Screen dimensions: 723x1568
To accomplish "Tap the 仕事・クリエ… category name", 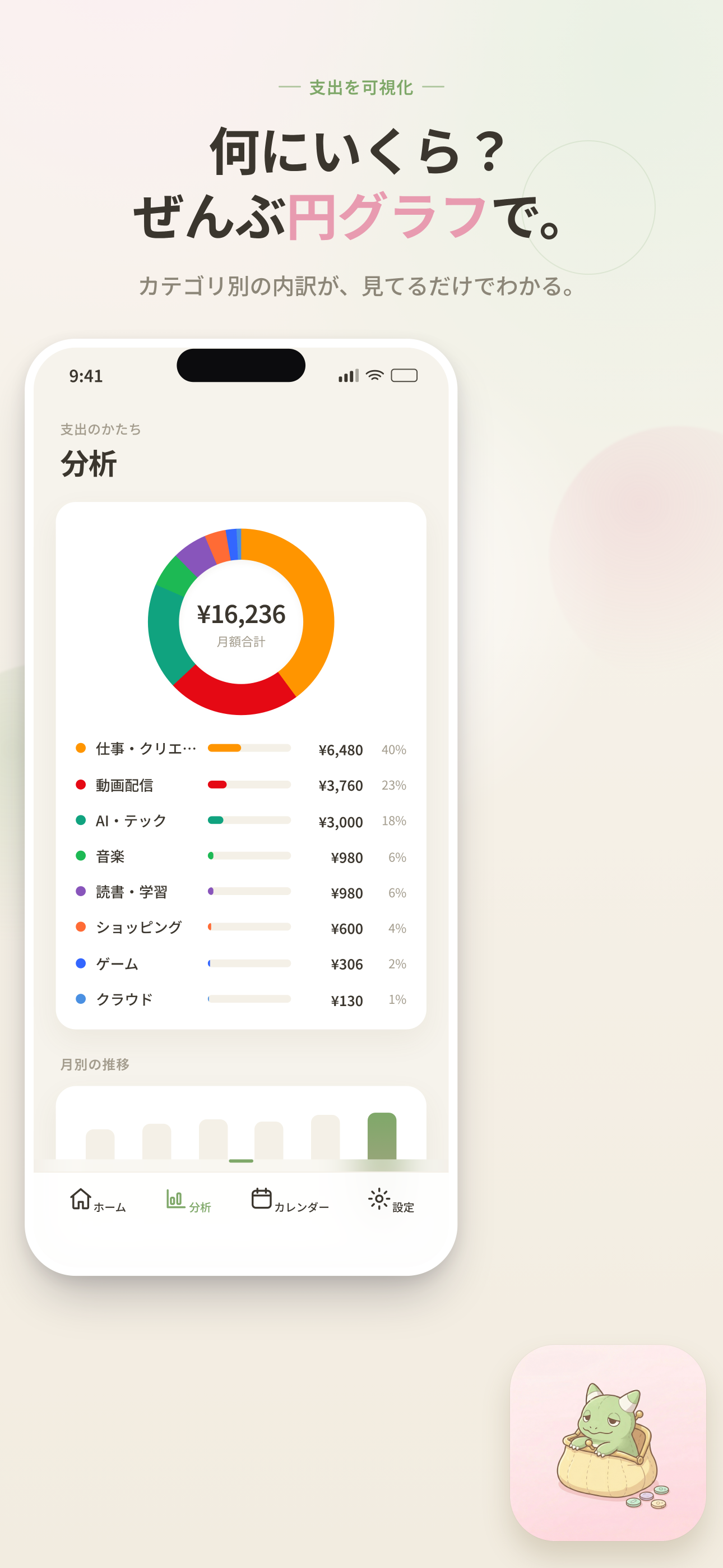I will click(x=146, y=749).
